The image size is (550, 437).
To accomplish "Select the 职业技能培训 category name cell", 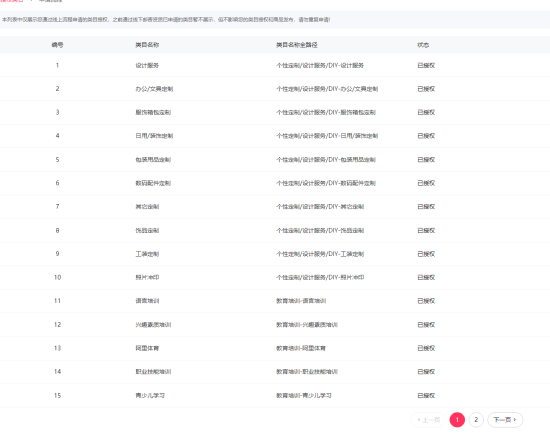I will pyautogui.click(x=153, y=372).
